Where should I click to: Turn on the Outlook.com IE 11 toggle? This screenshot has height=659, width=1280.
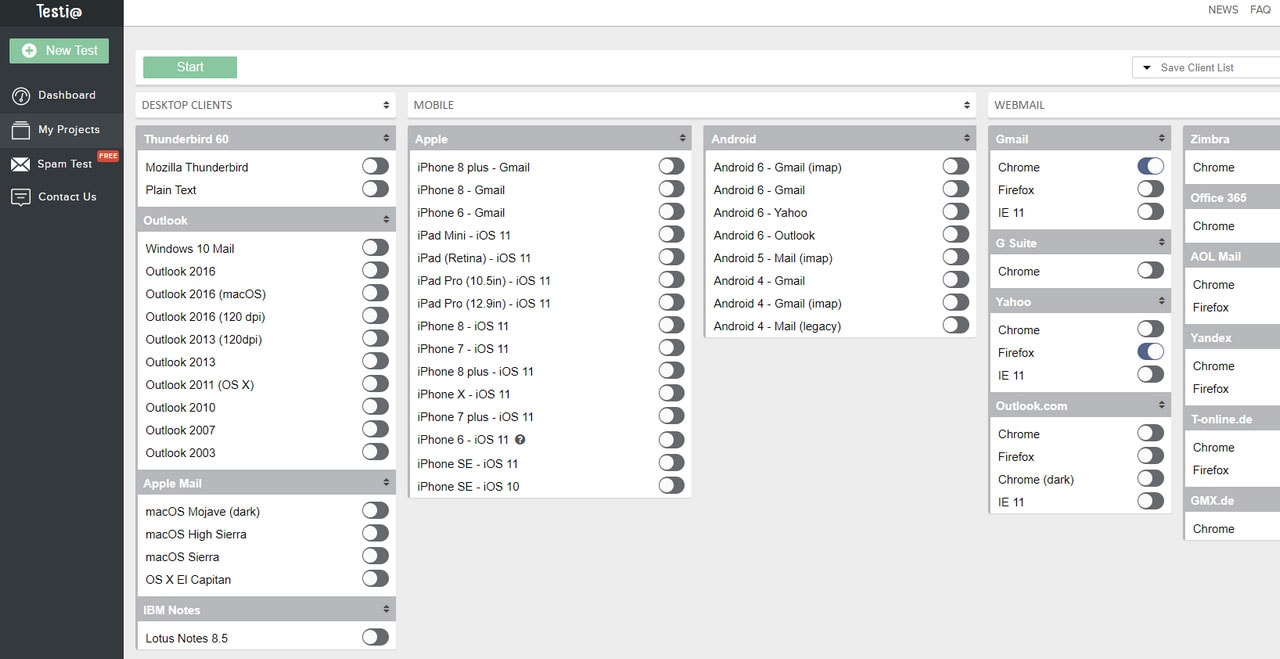pyautogui.click(x=1150, y=501)
